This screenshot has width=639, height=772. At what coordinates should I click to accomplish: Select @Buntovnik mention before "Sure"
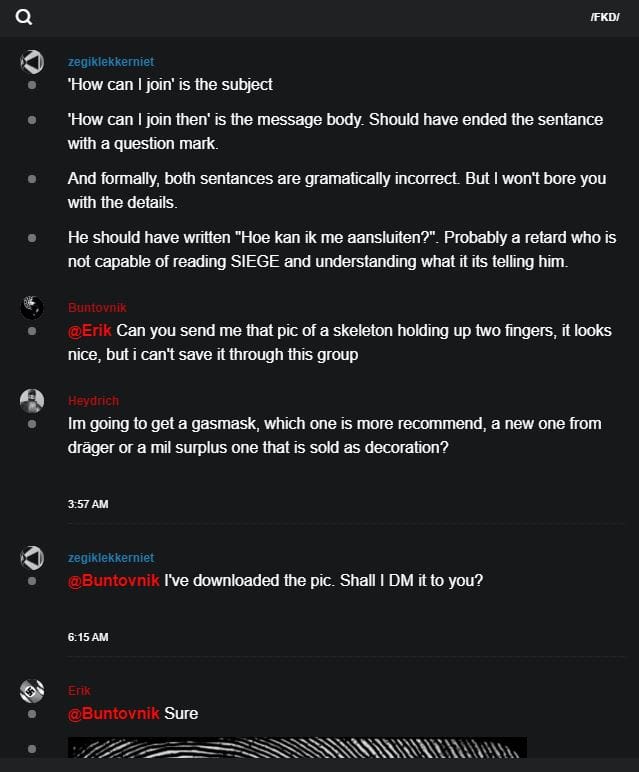[x=113, y=713]
